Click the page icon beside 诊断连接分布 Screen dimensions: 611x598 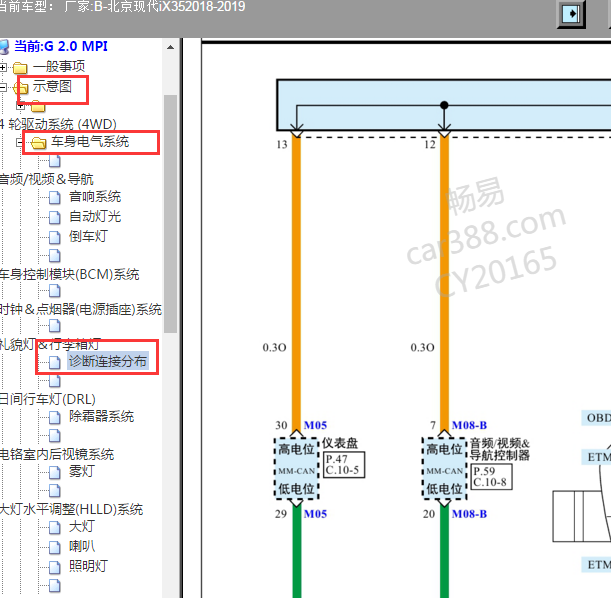pos(55,362)
